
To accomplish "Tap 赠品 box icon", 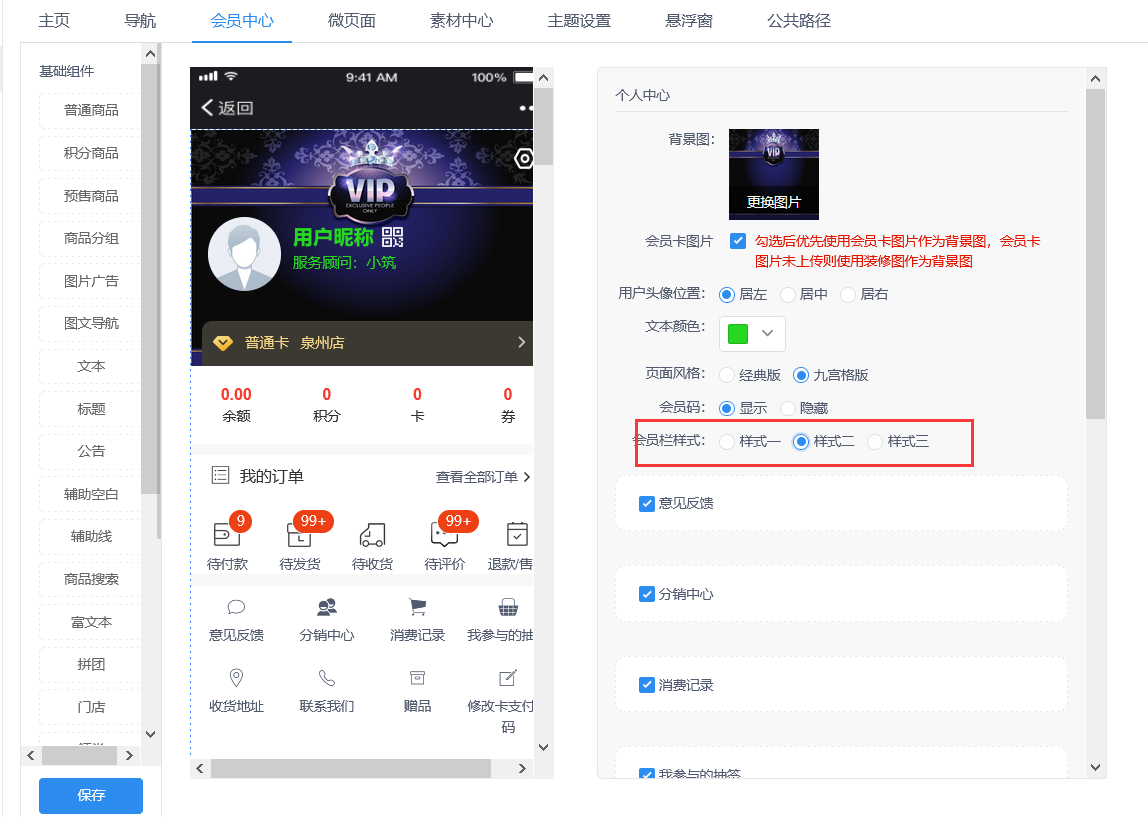I will 417,678.
